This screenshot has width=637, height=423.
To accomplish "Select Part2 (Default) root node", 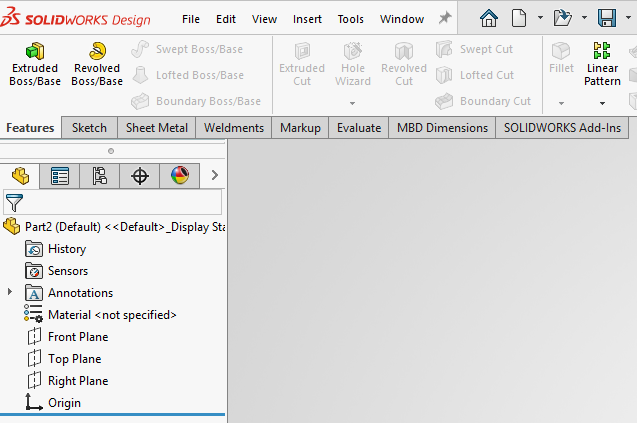I will (x=114, y=226).
